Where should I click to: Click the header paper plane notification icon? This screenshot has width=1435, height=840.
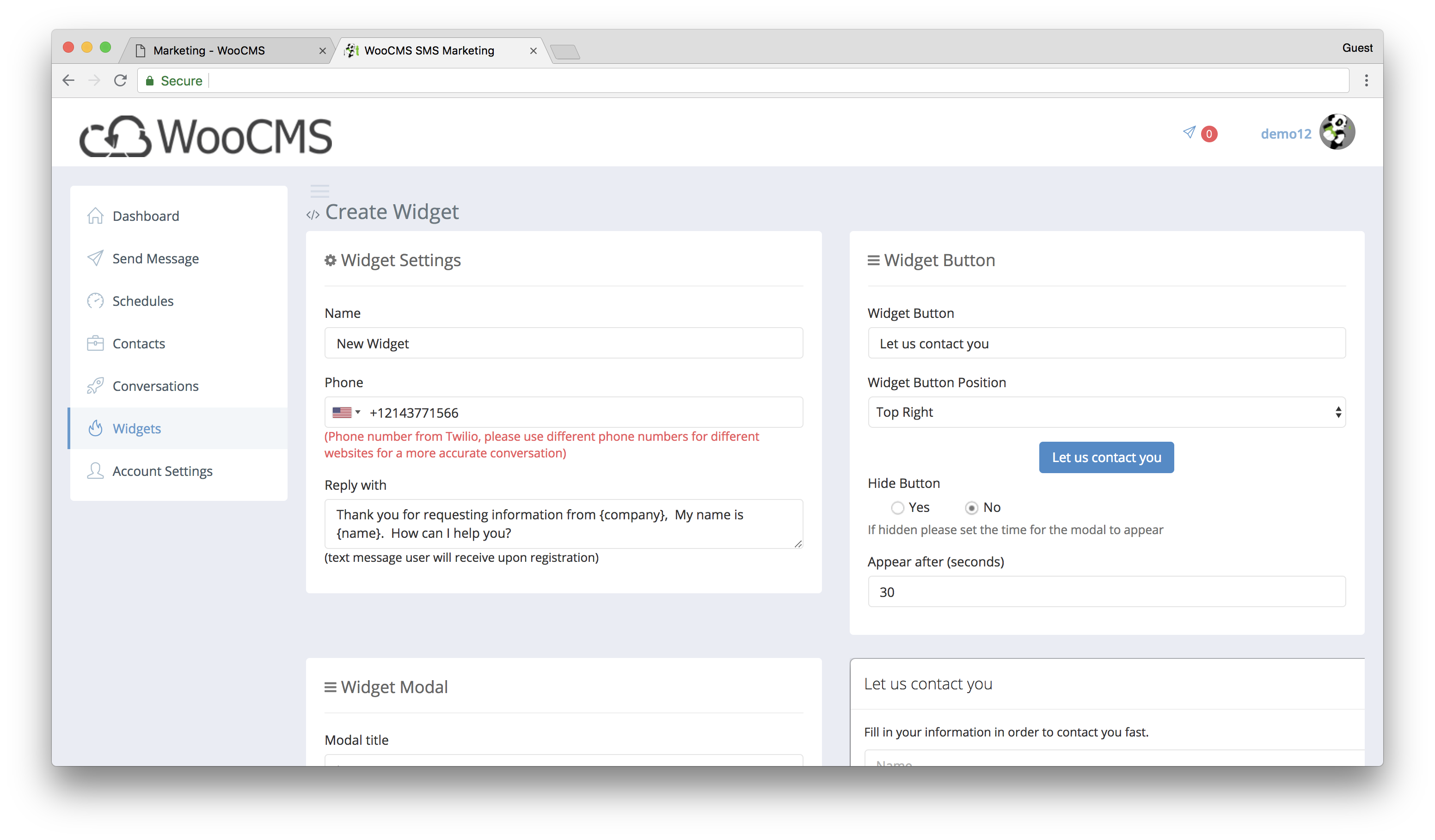click(1189, 133)
